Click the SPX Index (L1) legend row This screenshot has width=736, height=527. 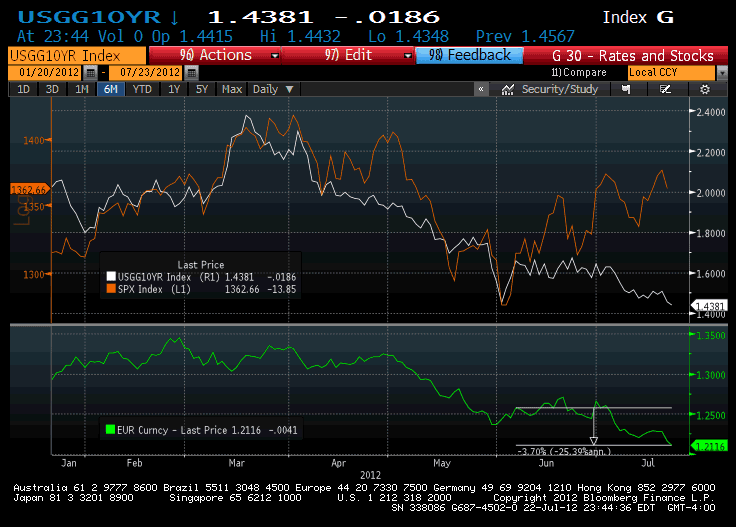click(x=202, y=289)
